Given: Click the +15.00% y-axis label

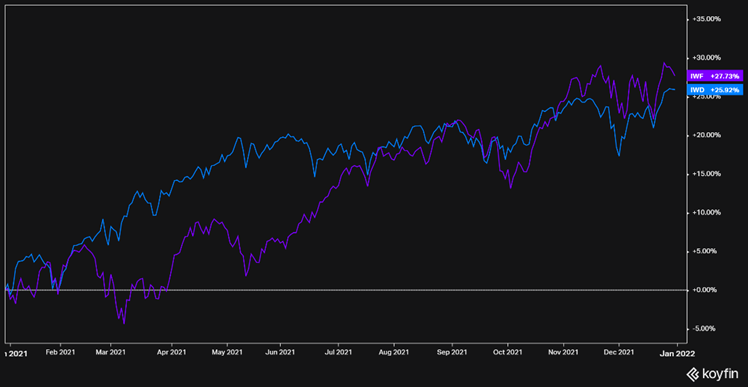Looking at the screenshot, I should pyautogui.click(x=706, y=174).
